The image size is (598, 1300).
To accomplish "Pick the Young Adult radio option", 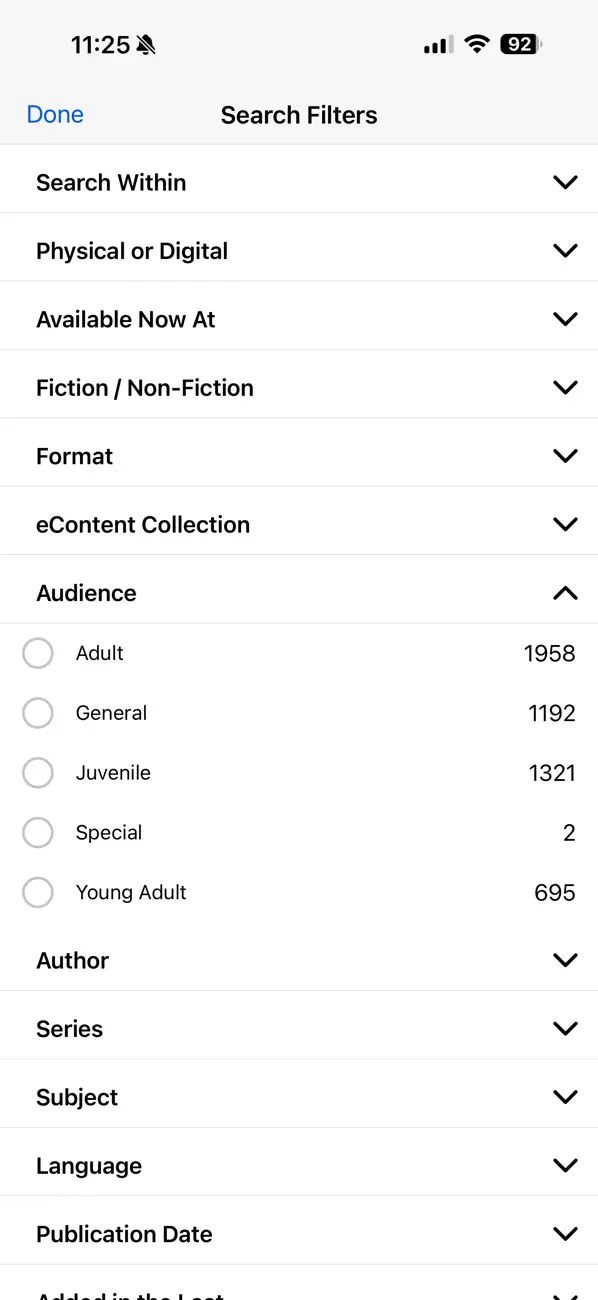I will [38, 893].
